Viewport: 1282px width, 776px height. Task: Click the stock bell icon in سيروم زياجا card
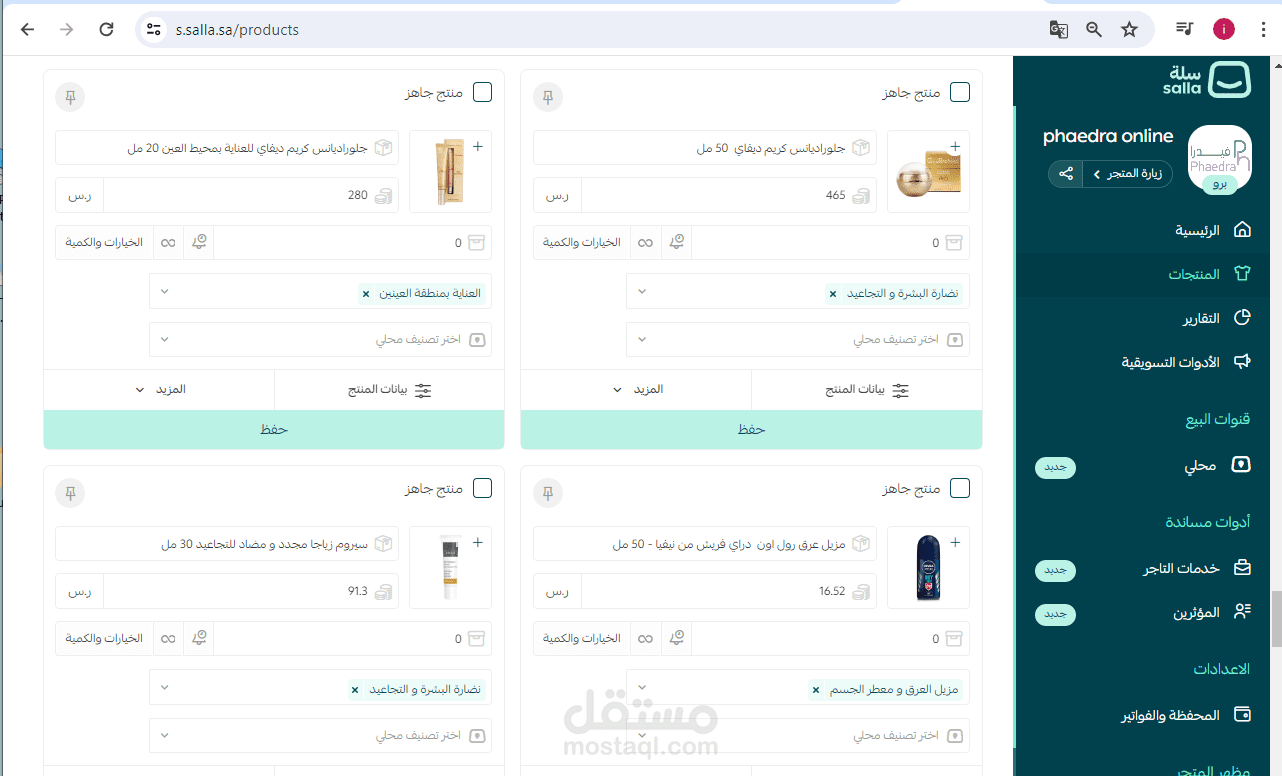coord(199,638)
